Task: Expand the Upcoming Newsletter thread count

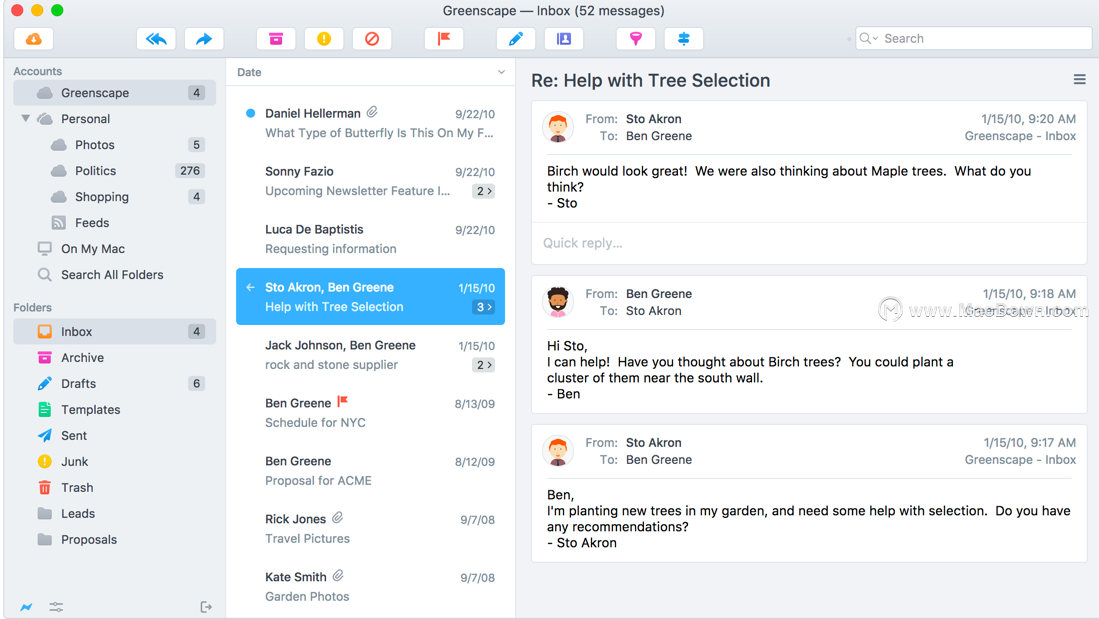Action: pos(484,191)
